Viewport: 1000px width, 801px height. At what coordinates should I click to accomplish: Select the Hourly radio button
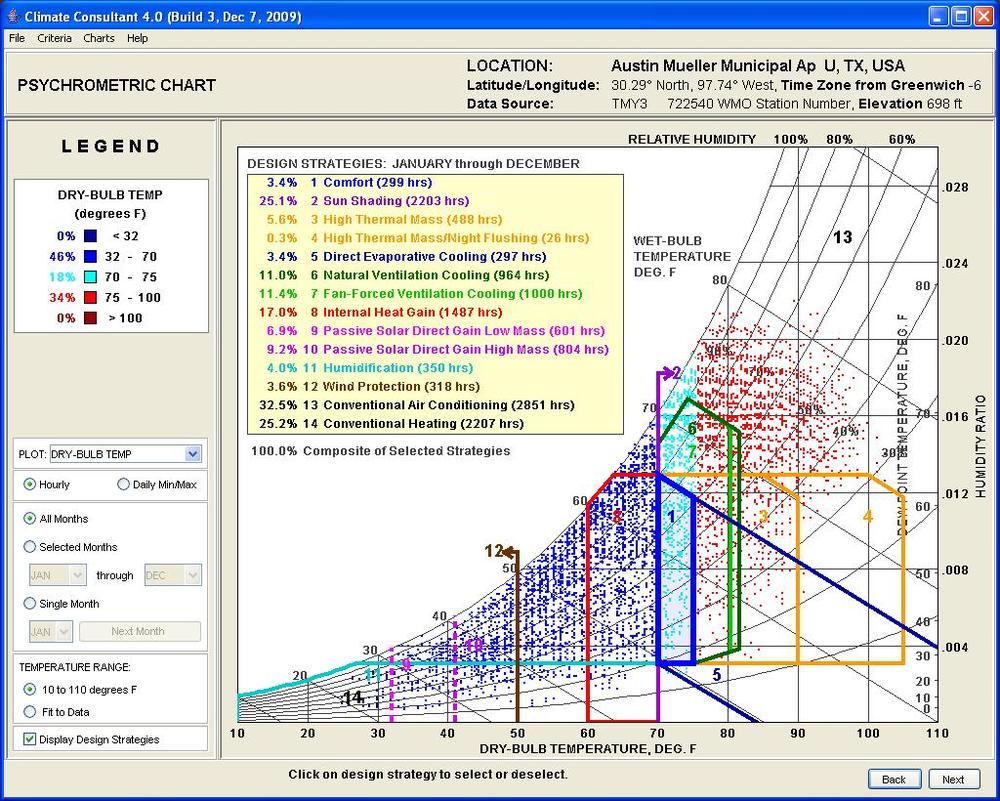pyautogui.click(x=30, y=485)
